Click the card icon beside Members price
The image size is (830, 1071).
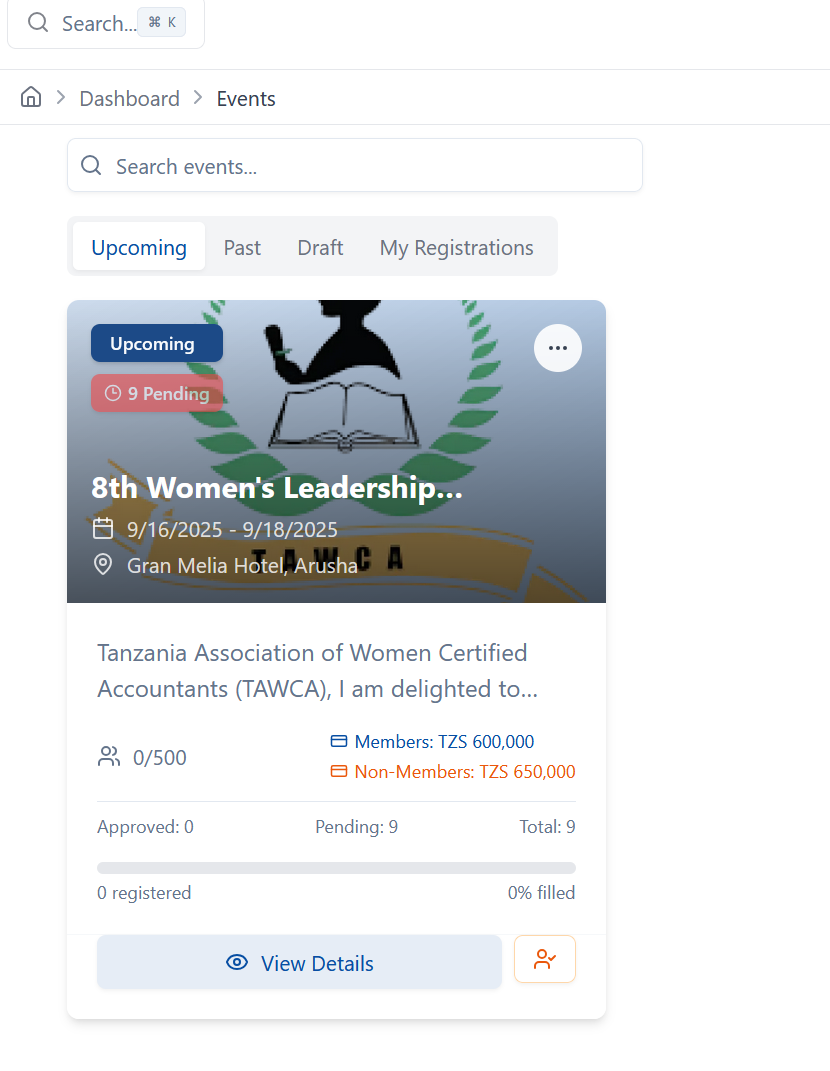[339, 742]
